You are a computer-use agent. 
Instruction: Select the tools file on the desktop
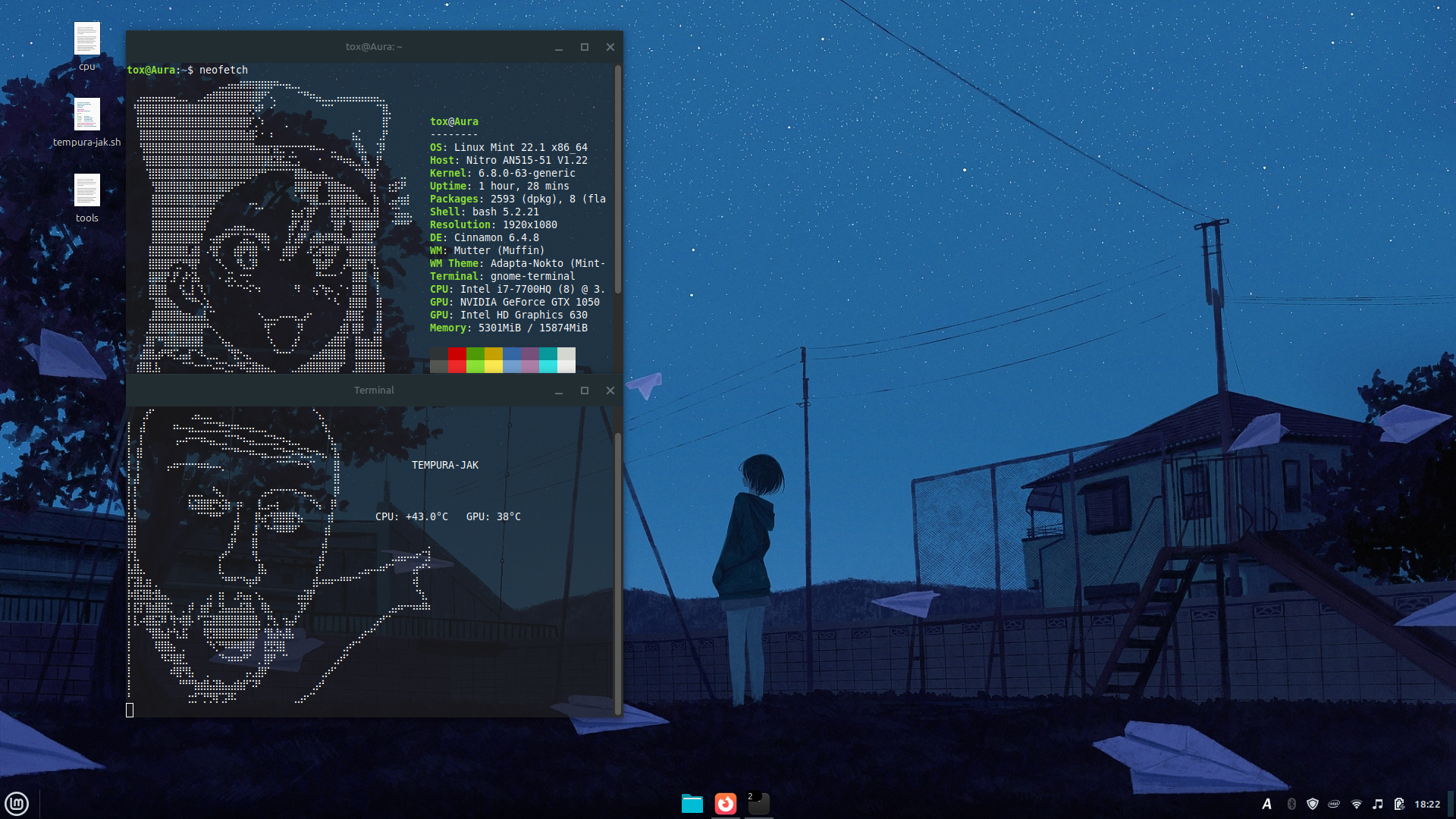point(87,198)
